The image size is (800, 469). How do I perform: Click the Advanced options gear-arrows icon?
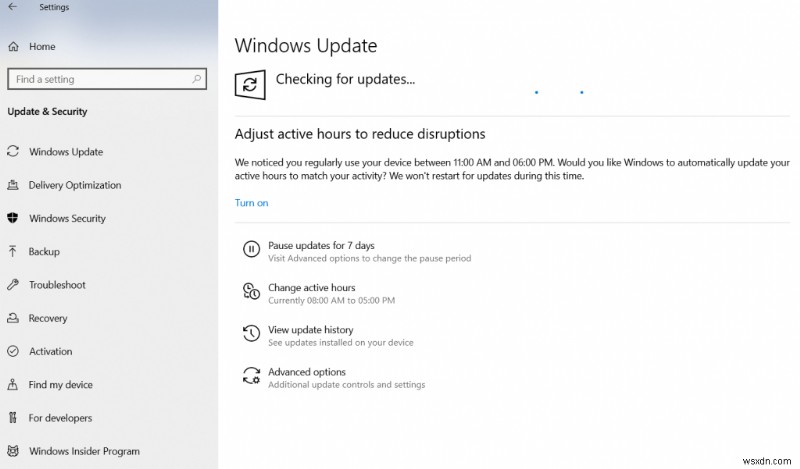pos(251,376)
